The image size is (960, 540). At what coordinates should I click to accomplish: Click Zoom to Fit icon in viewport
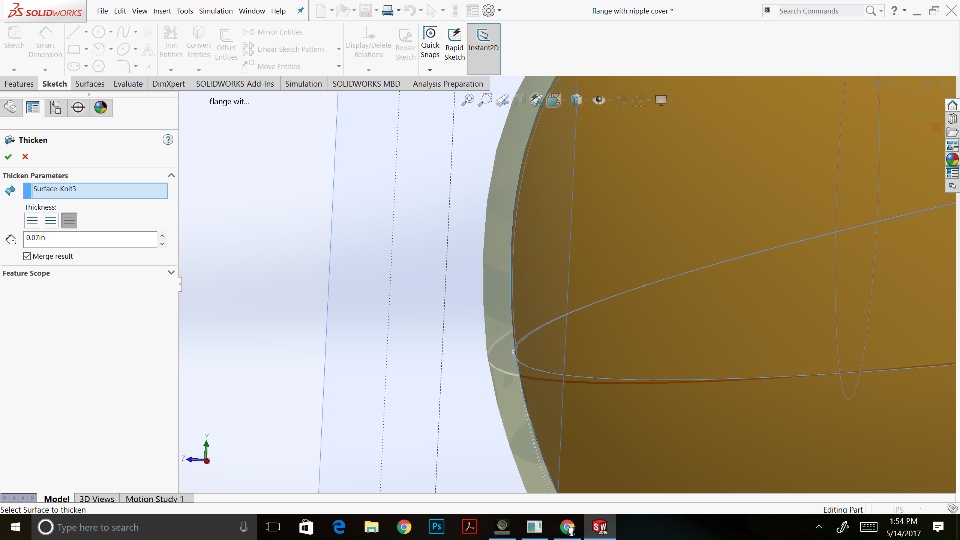point(467,100)
